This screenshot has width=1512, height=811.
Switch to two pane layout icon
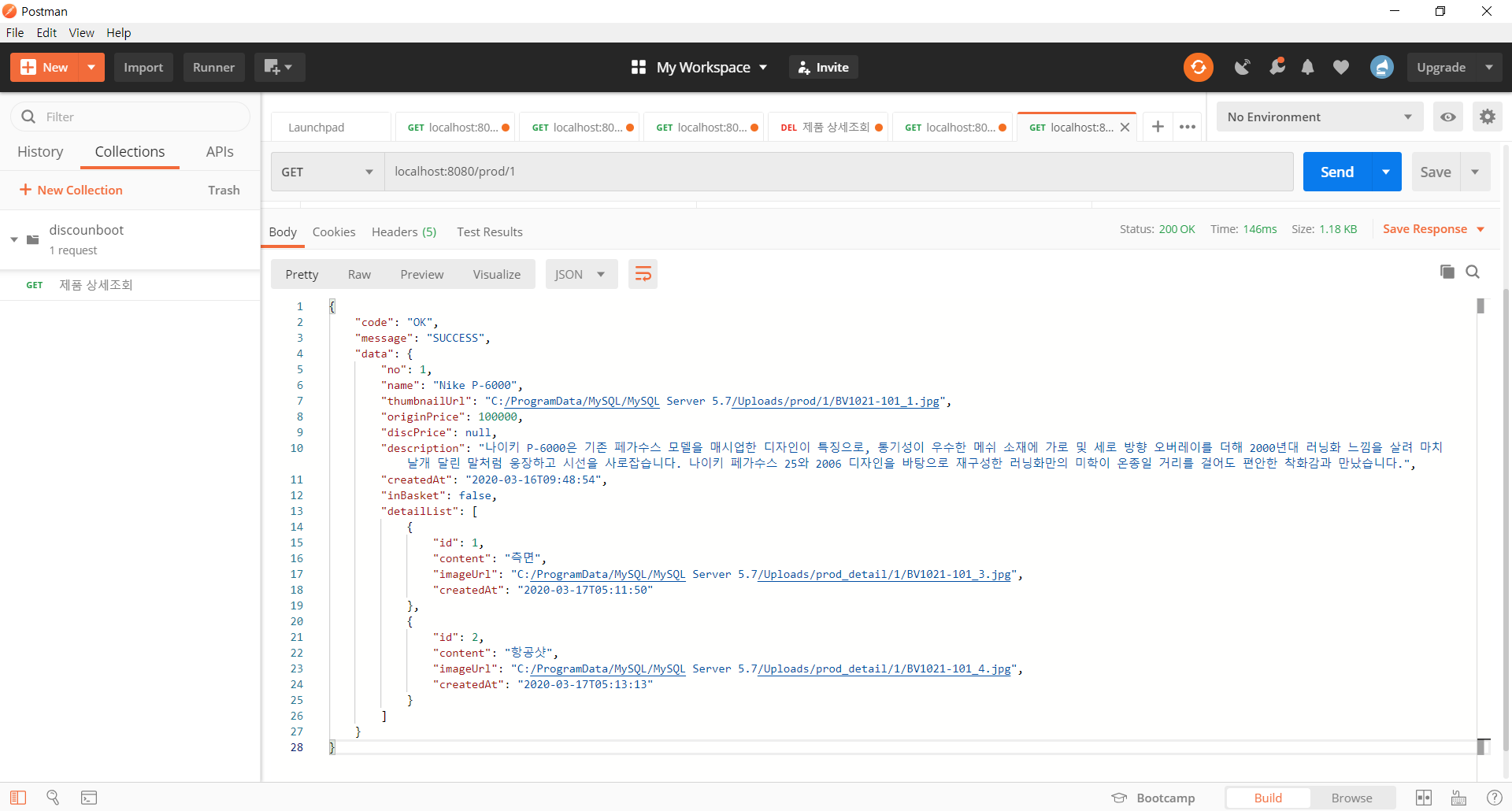[1423, 798]
